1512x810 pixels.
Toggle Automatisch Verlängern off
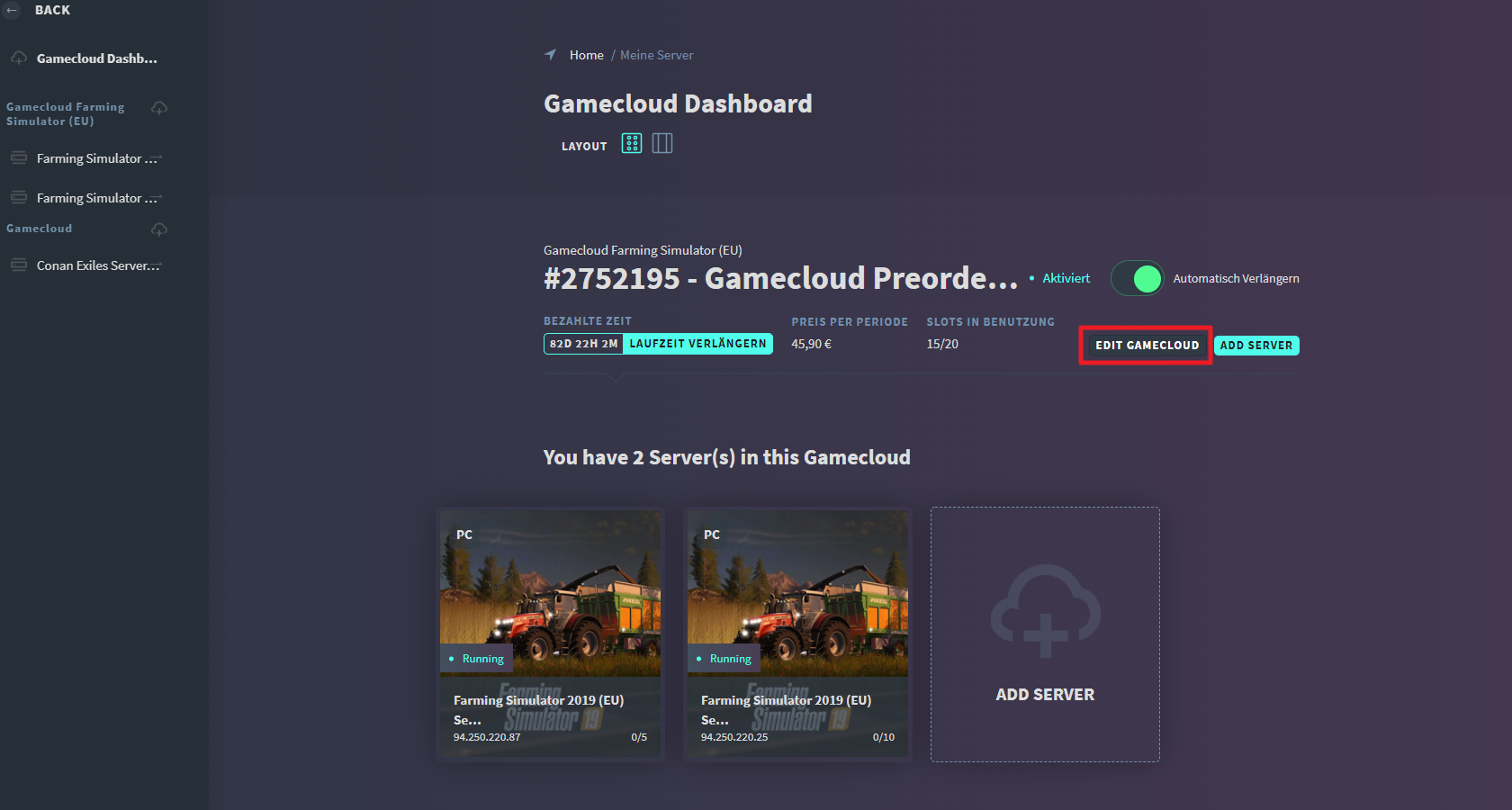pyautogui.click(x=1137, y=278)
